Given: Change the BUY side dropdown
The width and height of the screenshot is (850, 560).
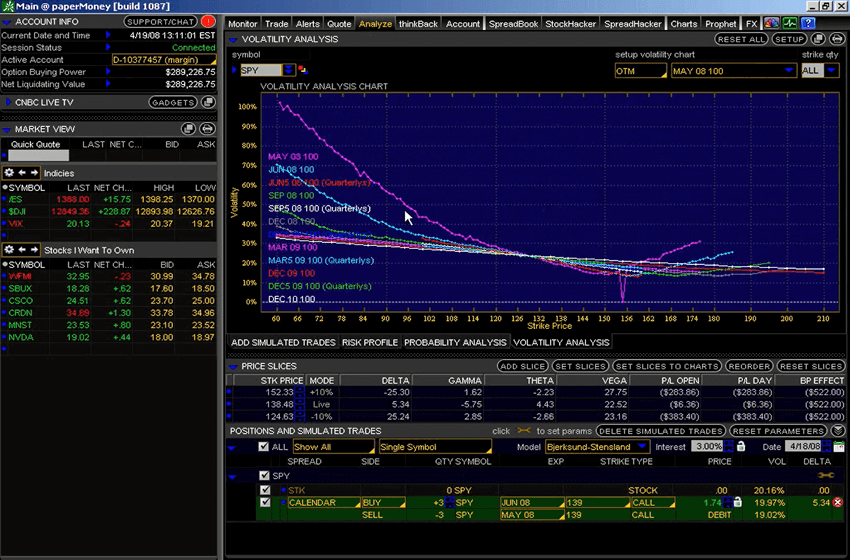Looking at the screenshot, I should (383, 503).
